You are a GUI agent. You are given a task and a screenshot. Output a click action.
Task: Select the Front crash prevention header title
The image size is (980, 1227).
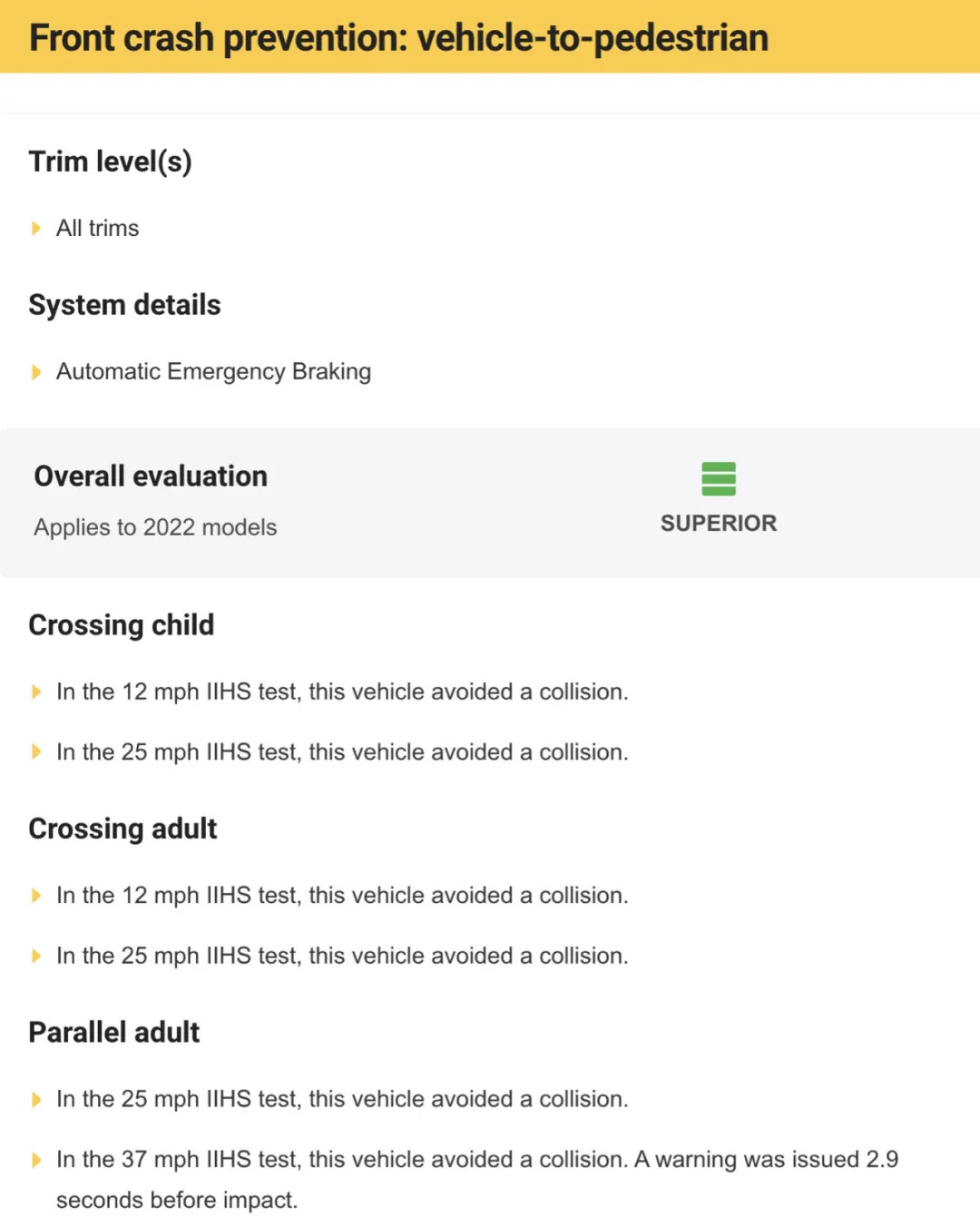tap(398, 38)
